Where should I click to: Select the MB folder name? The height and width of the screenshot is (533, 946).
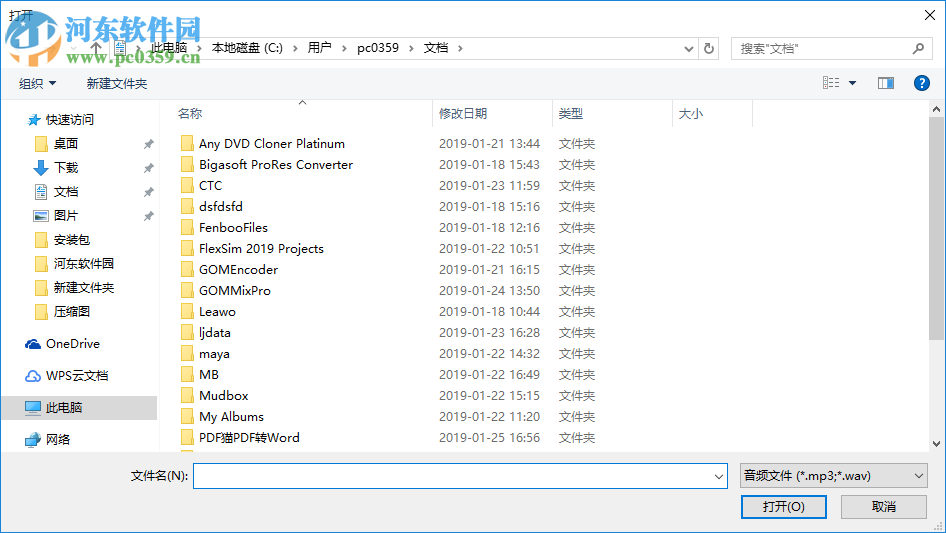click(209, 374)
